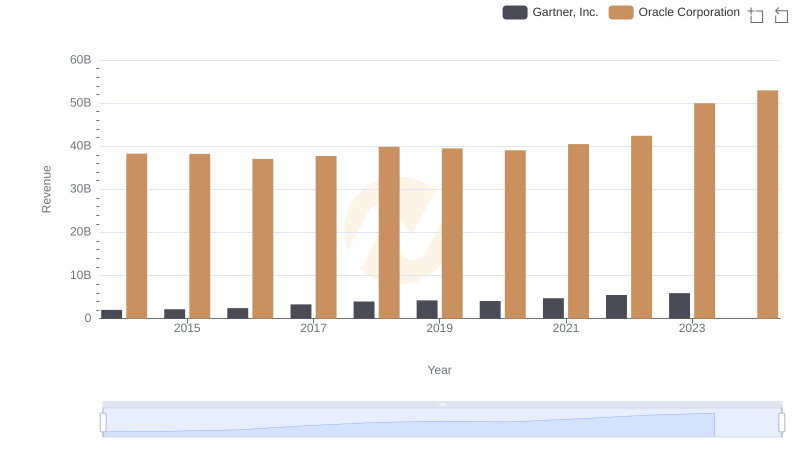Viewport: 800px width, 461px height.
Task: Click the zoom reset icon
Action: click(781, 15)
